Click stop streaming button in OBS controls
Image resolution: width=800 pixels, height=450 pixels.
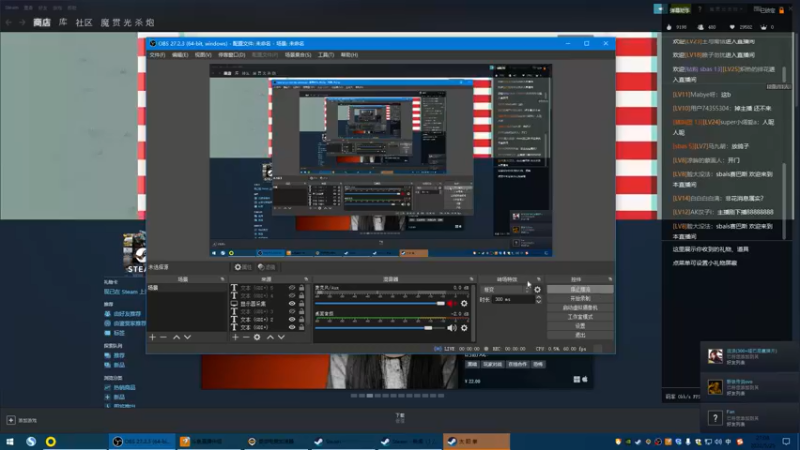580,289
